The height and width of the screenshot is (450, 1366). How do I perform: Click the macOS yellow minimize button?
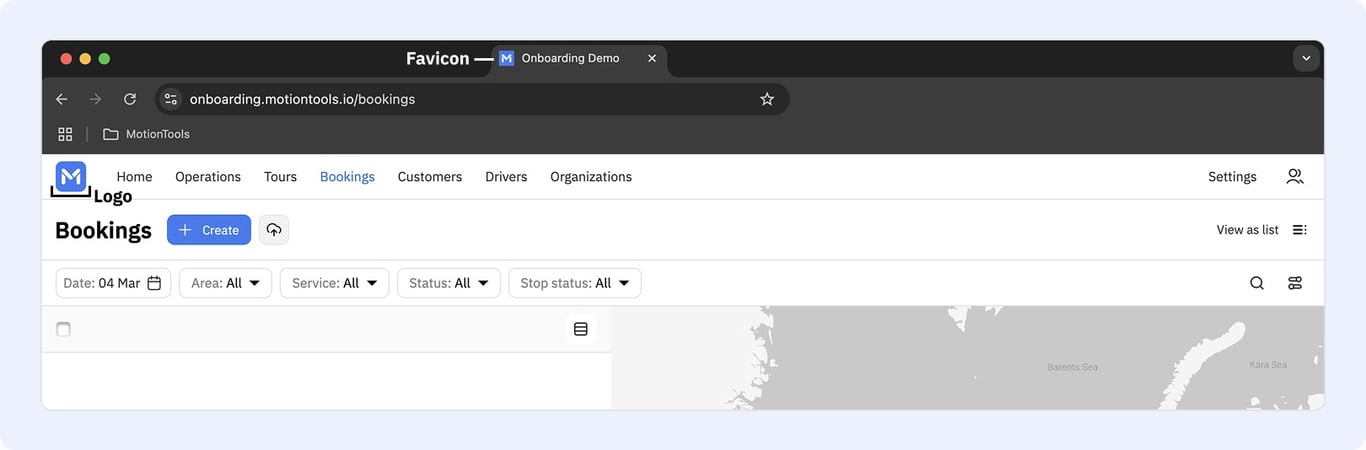pyautogui.click(x=85, y=59)
